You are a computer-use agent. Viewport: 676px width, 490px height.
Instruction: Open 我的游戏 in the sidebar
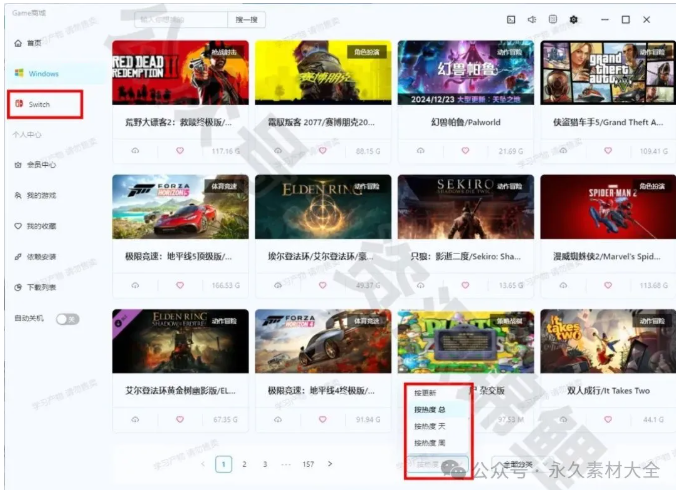pyautogui.click(x=35, y=195)
